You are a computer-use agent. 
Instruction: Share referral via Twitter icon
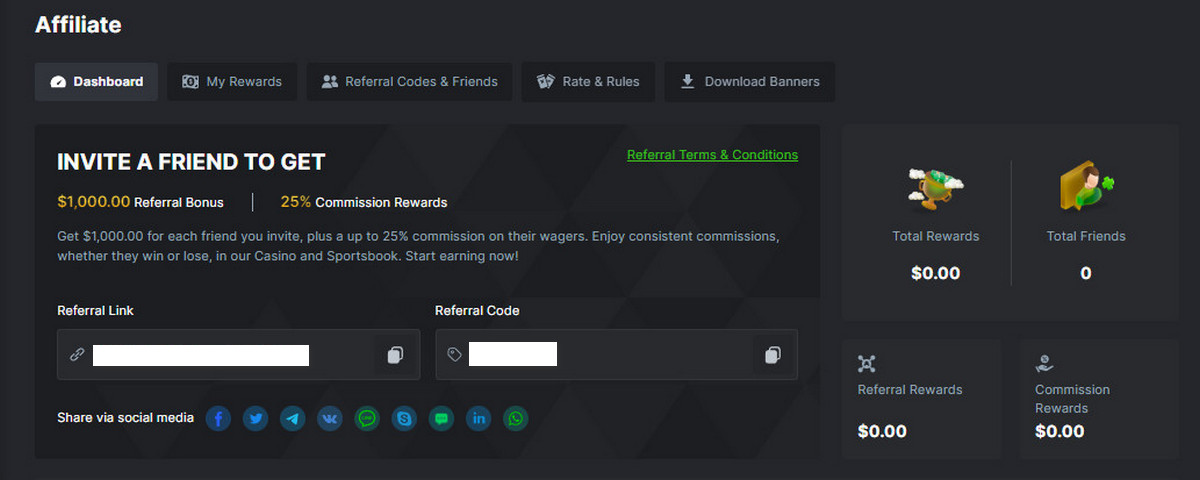coord(256,418)
